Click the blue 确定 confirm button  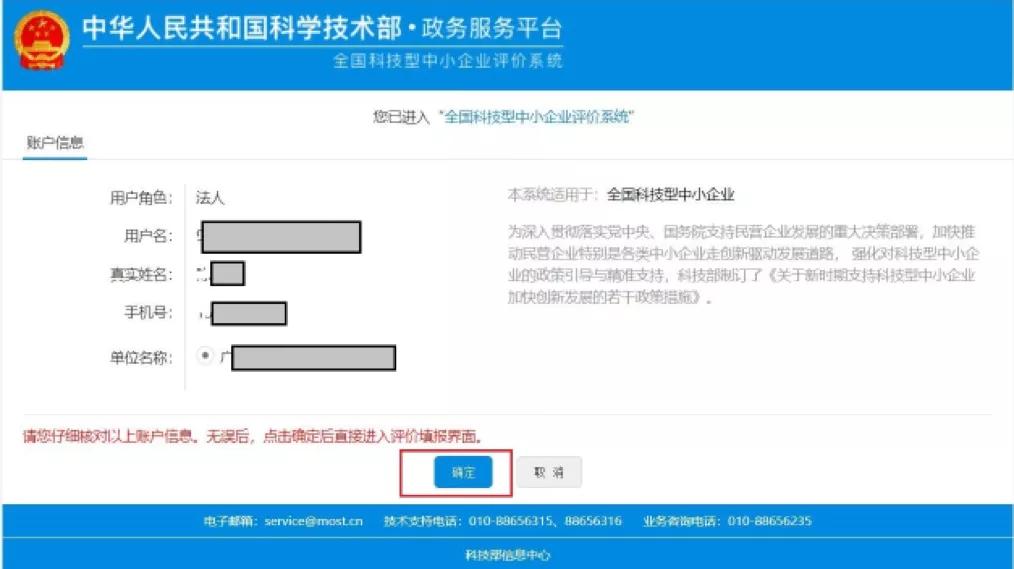[463, 472]
